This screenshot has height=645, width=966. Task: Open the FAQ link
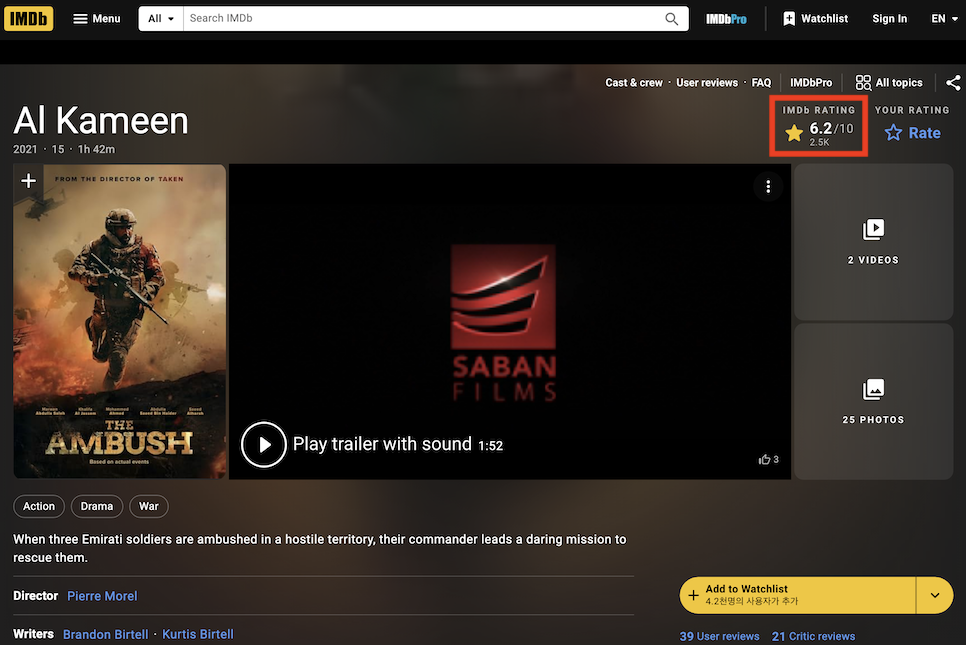pos(761,83)
